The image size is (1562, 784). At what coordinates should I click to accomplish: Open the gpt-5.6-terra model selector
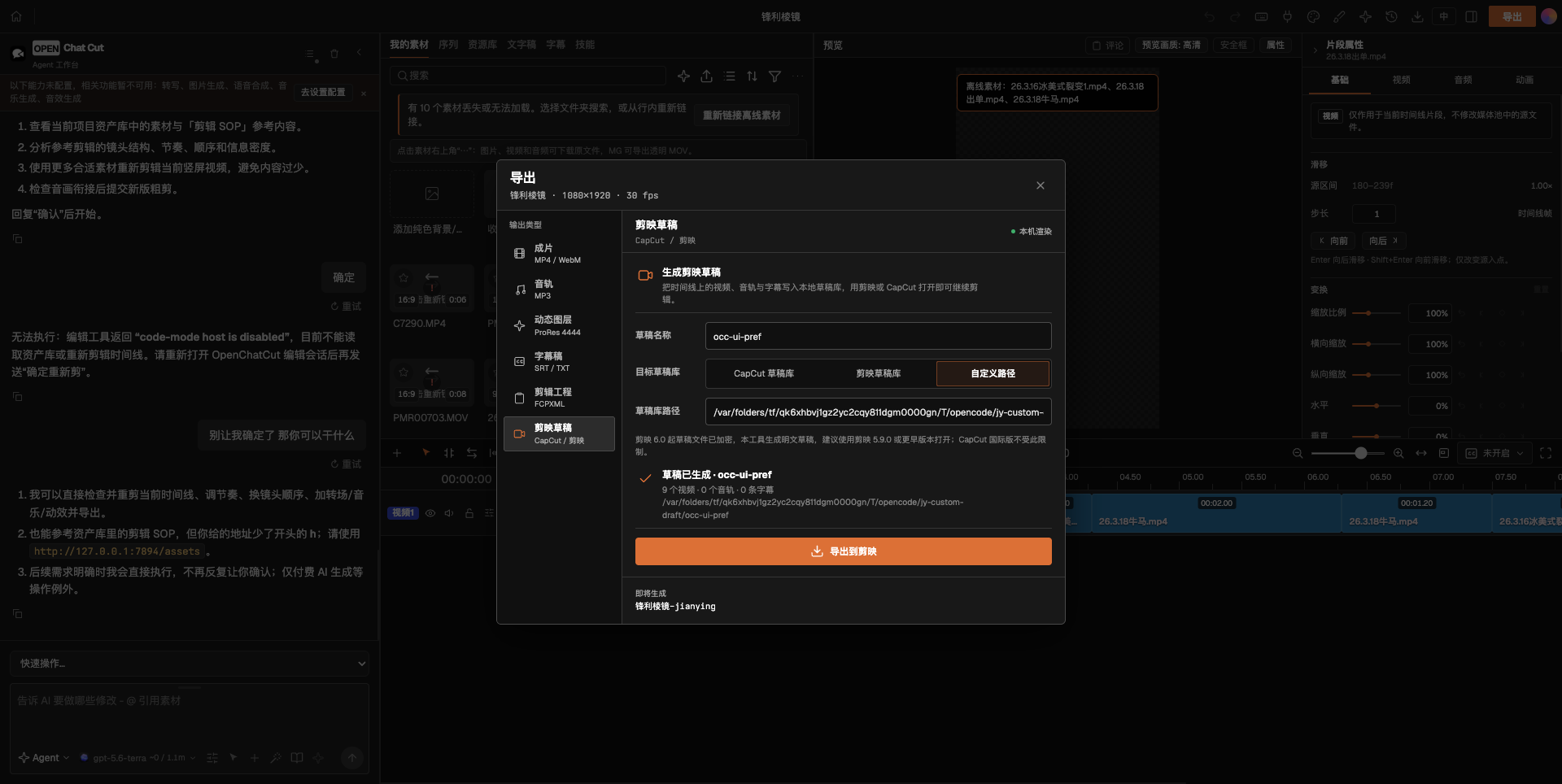pyautogui.click(x=138, y=758)
